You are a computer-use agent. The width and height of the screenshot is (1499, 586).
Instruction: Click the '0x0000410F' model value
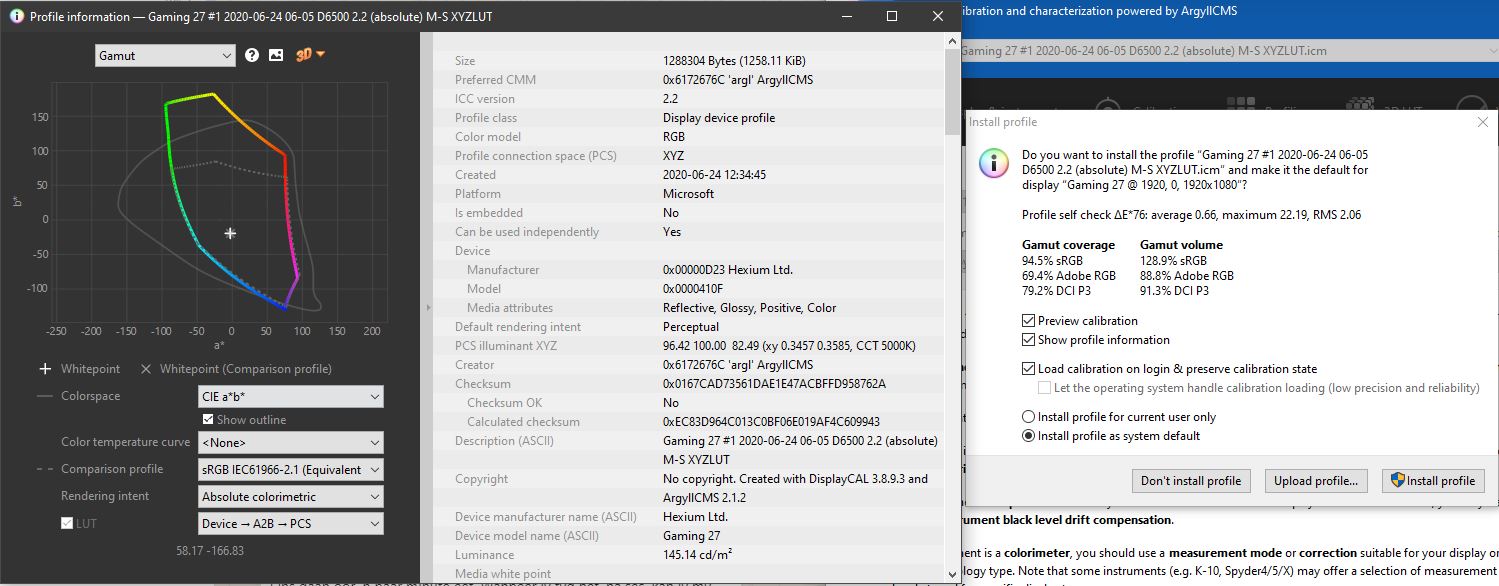pyautogui.click(x=695, y=289)
